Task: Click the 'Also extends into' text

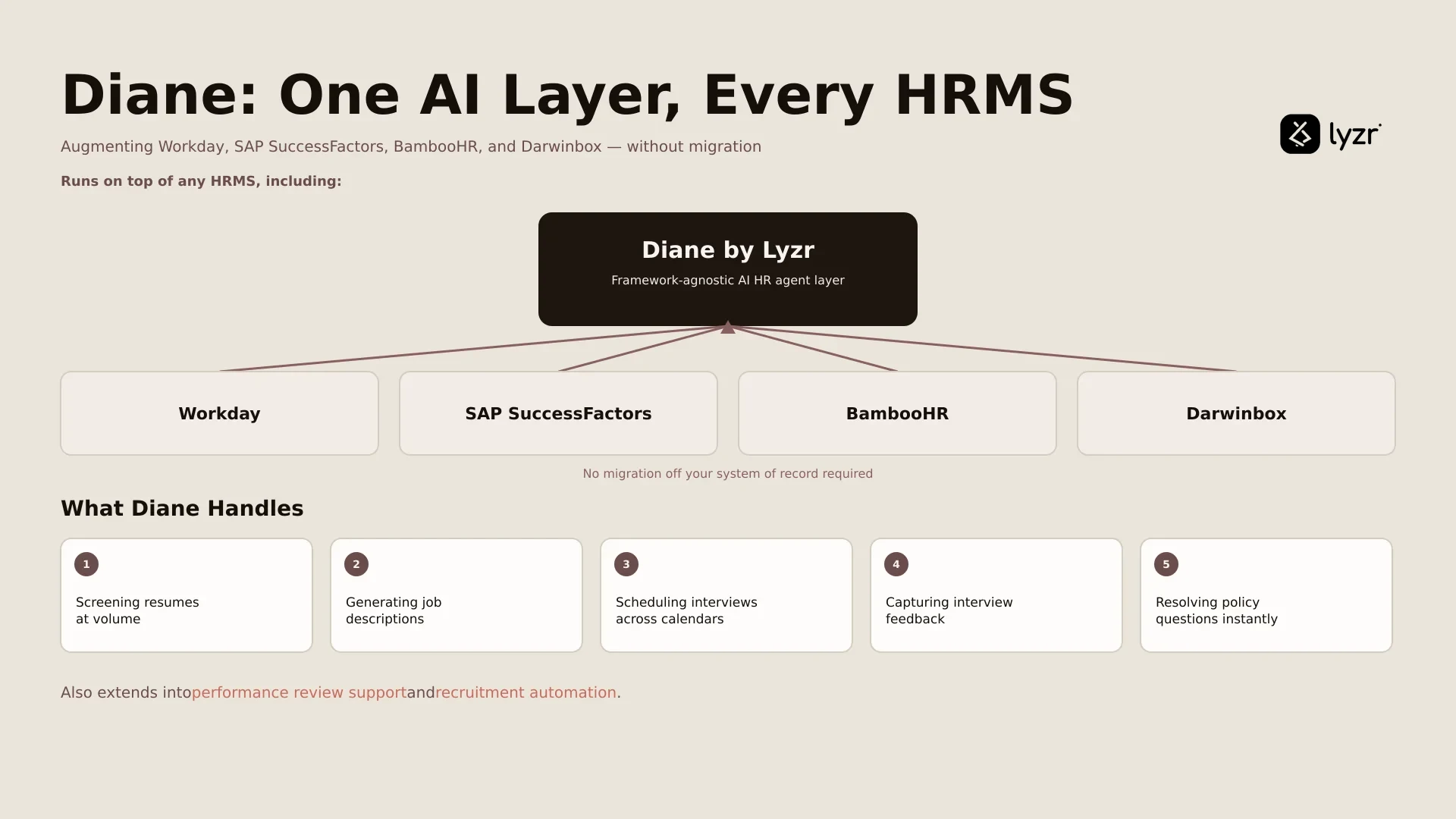Action: (126, 692)
